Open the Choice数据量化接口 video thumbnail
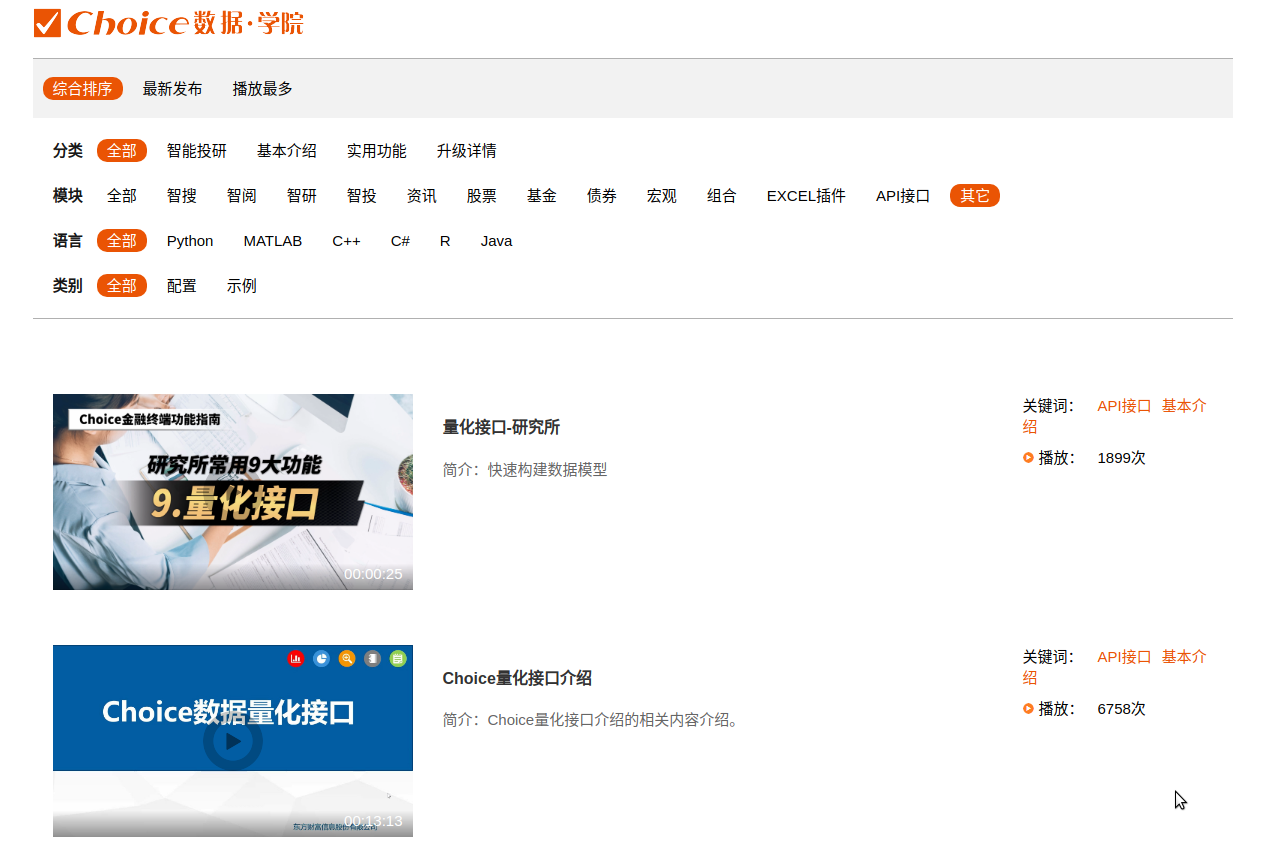The width and height of the screenshot is (1280, 866). pyautogui.click(x=233, y=740)
